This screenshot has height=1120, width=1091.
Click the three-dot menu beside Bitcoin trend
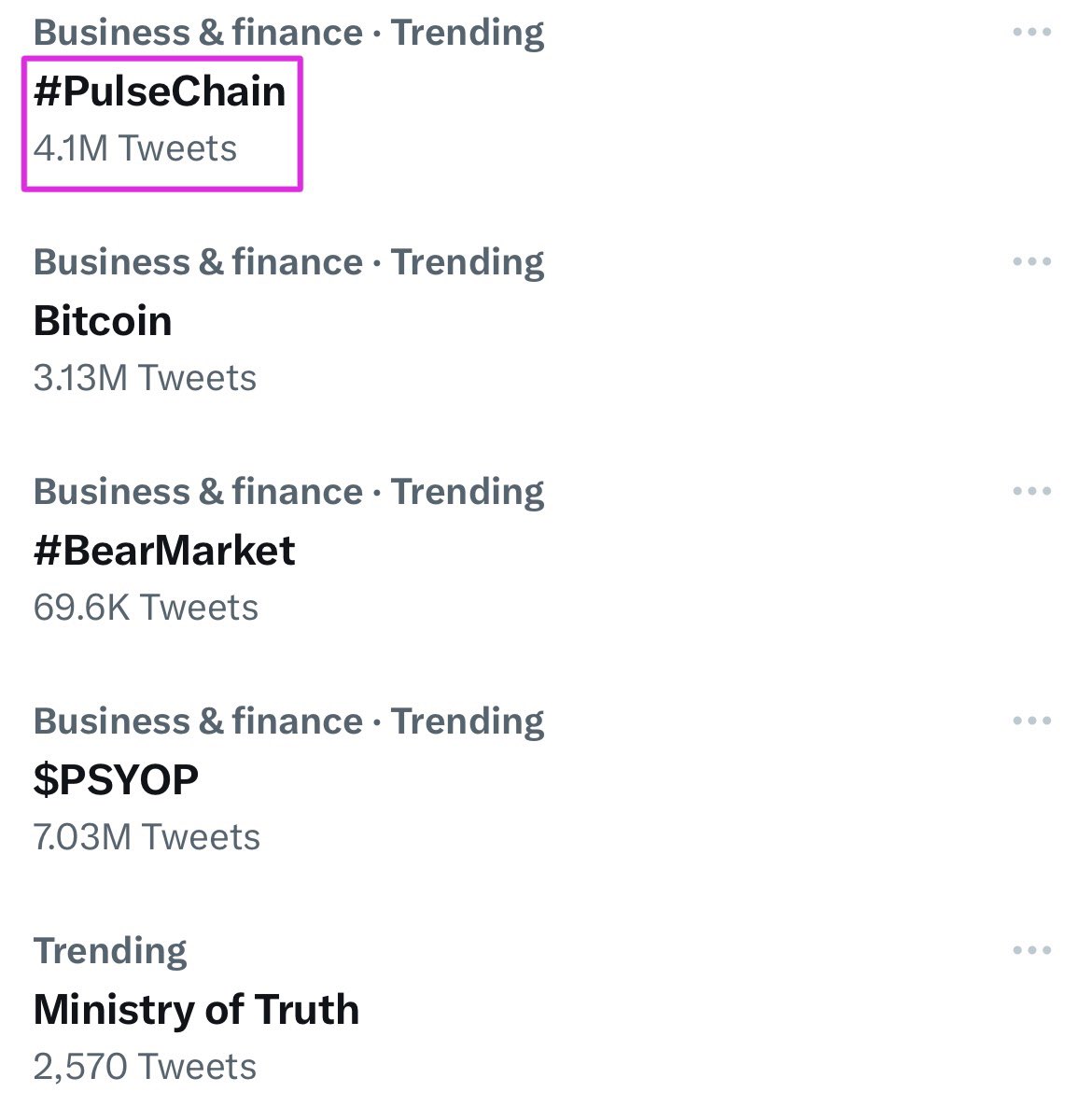tap(1031, 262)
